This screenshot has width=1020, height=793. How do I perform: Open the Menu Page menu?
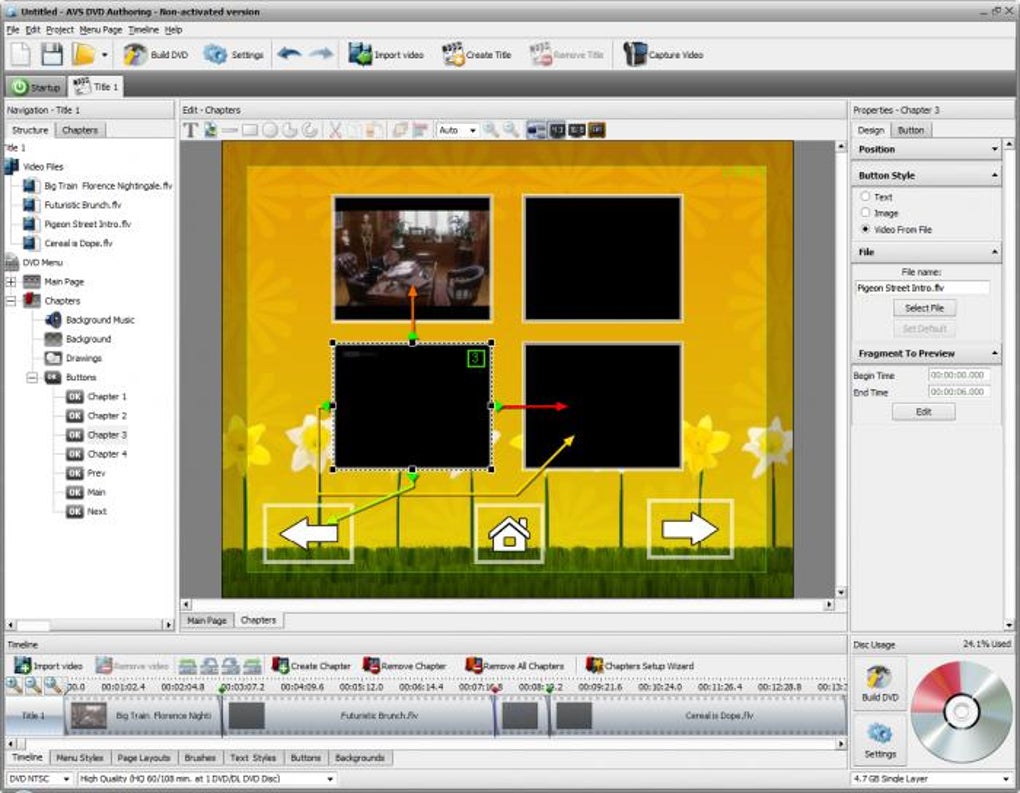pos(101,30)
